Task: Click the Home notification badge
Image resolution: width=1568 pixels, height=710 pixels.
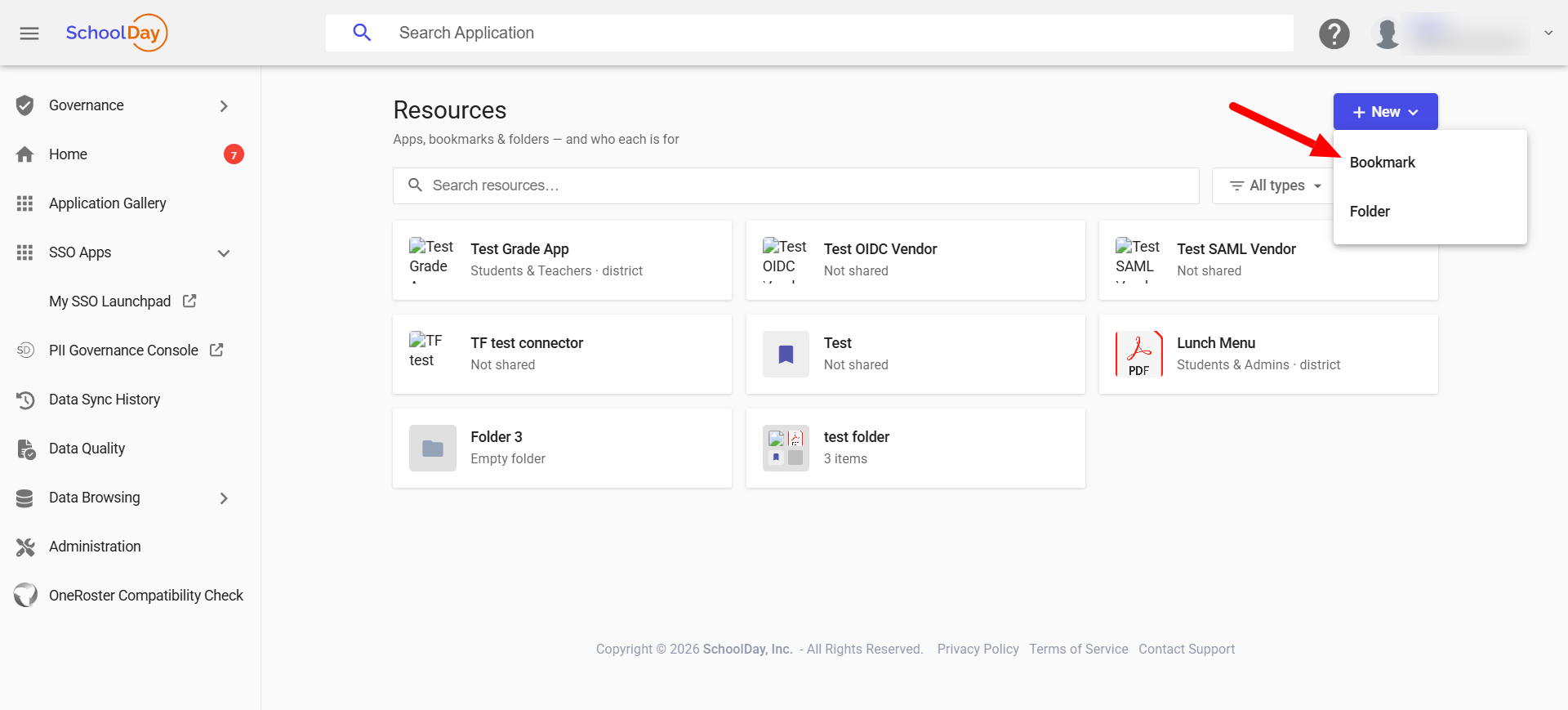Action: click(x=234, y=154)
